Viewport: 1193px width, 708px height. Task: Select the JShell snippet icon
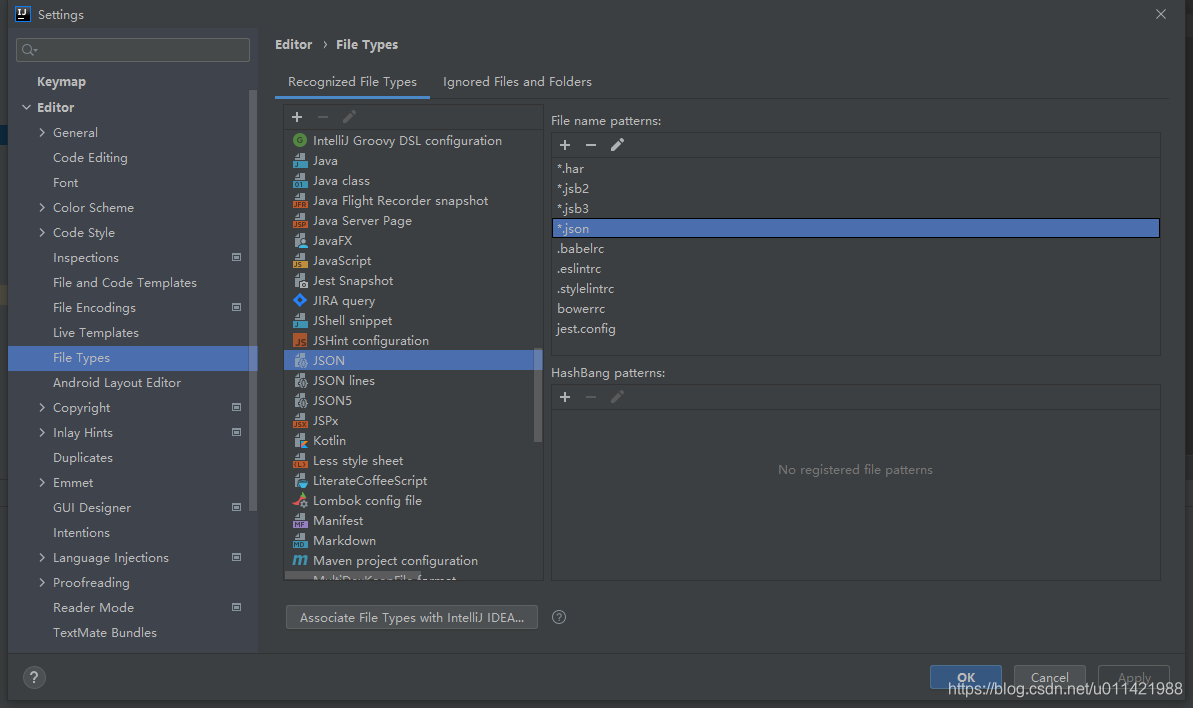pyautogui.click(x=300, y=320)
